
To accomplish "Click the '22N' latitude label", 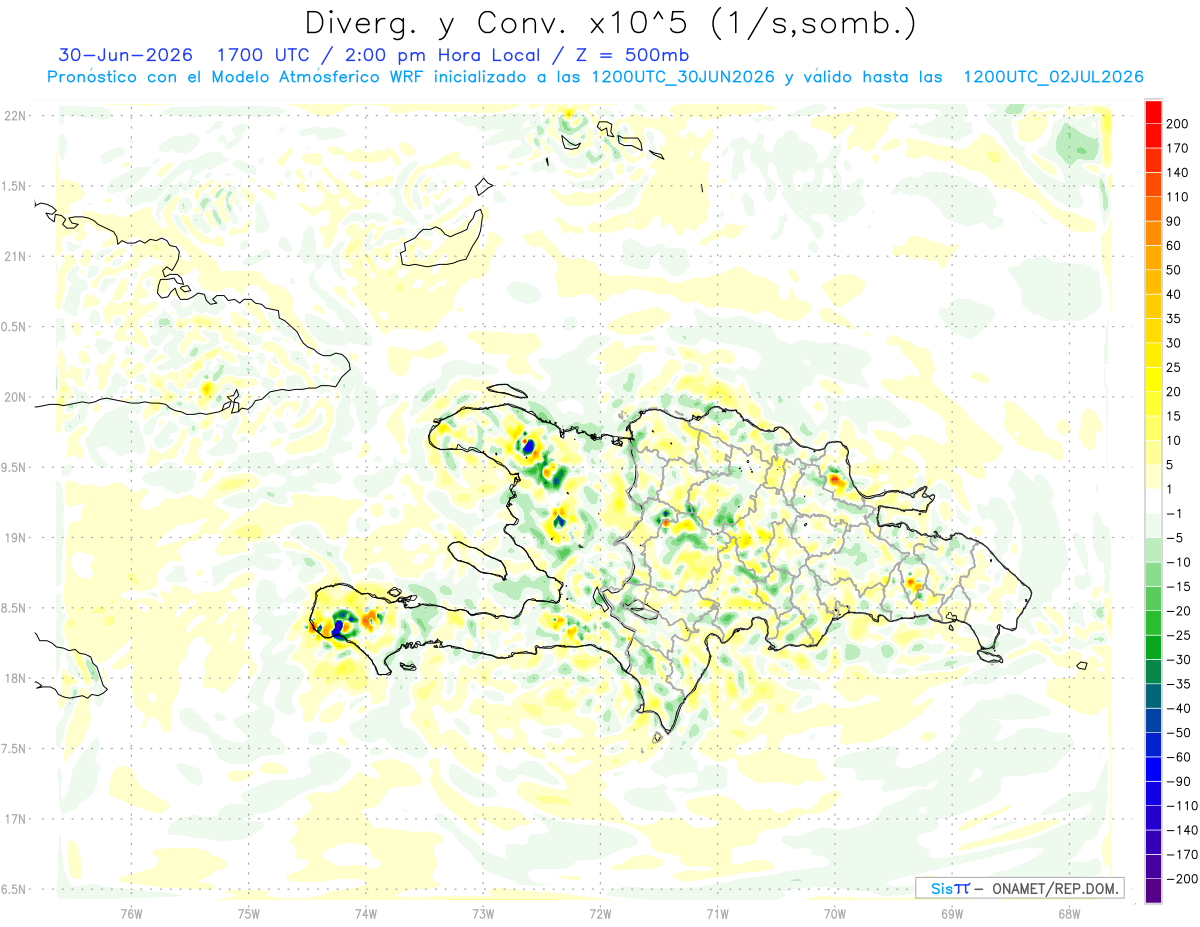I will pyautogui.click(x=15, y=116).
